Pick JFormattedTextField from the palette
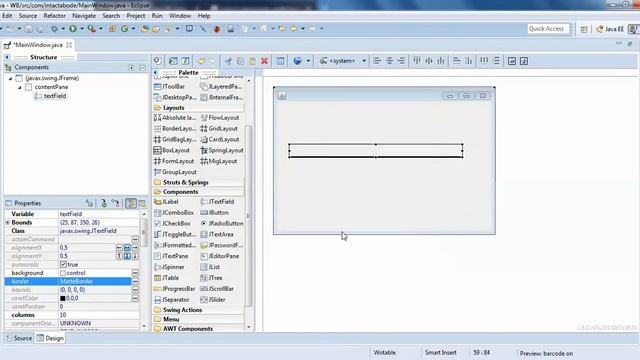The height and width of the screenshot is (360, 640). (x=175, y=245)
